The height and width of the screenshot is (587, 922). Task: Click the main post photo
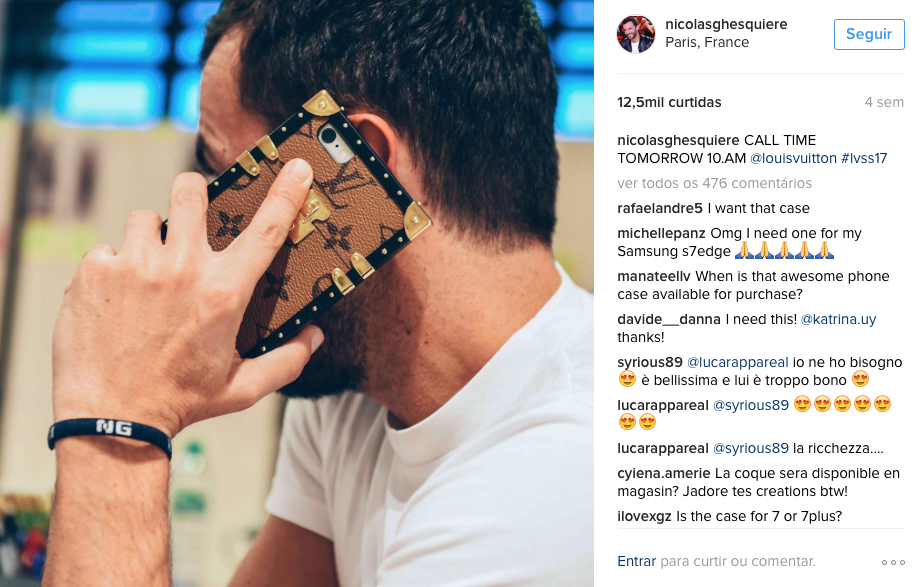coord(296,294)
